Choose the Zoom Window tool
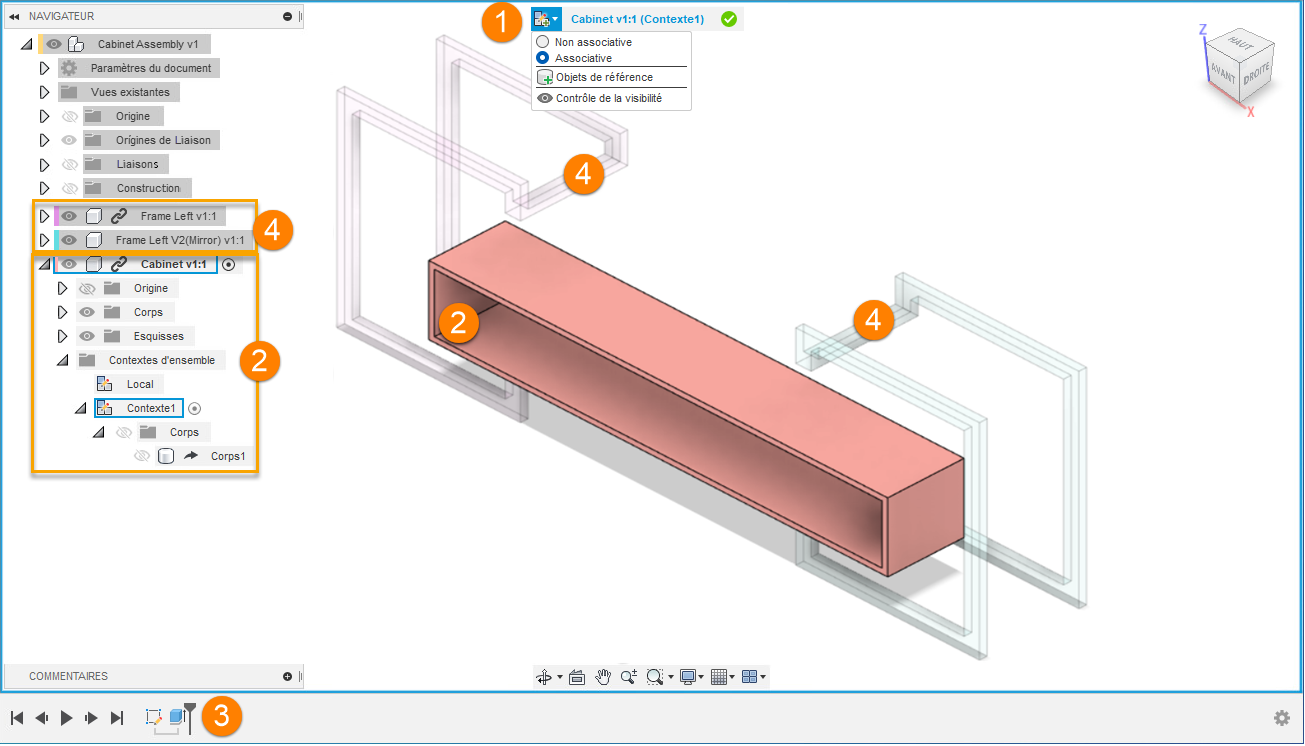The image size is (1305, 746). [x=655, y=677]
